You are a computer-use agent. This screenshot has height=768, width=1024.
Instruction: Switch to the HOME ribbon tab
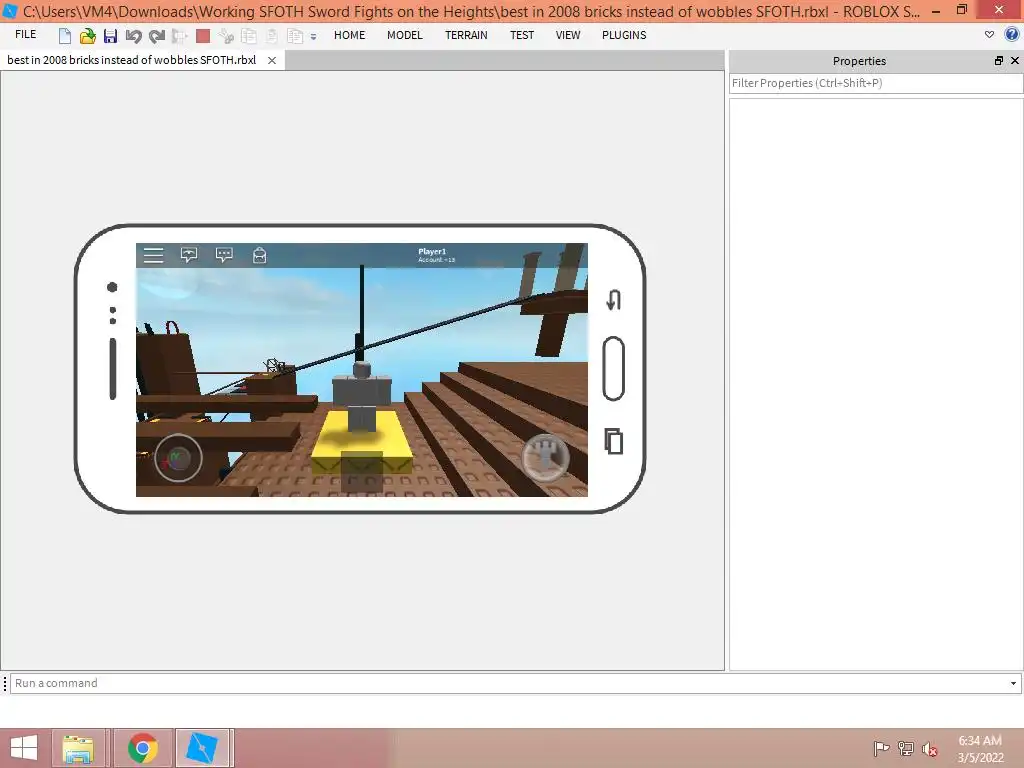click(x=349, y=35)
